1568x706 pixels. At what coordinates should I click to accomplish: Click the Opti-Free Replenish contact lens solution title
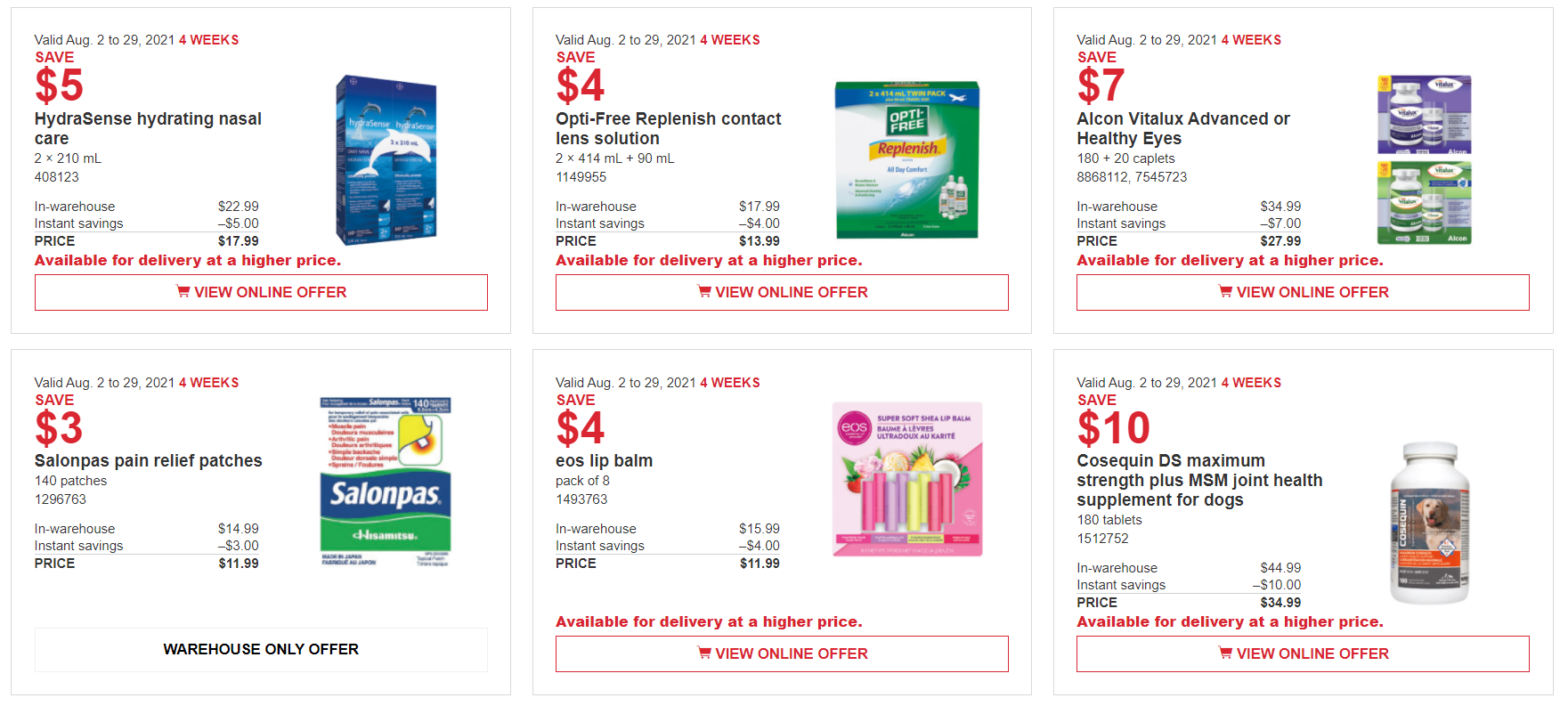[668, 128]
